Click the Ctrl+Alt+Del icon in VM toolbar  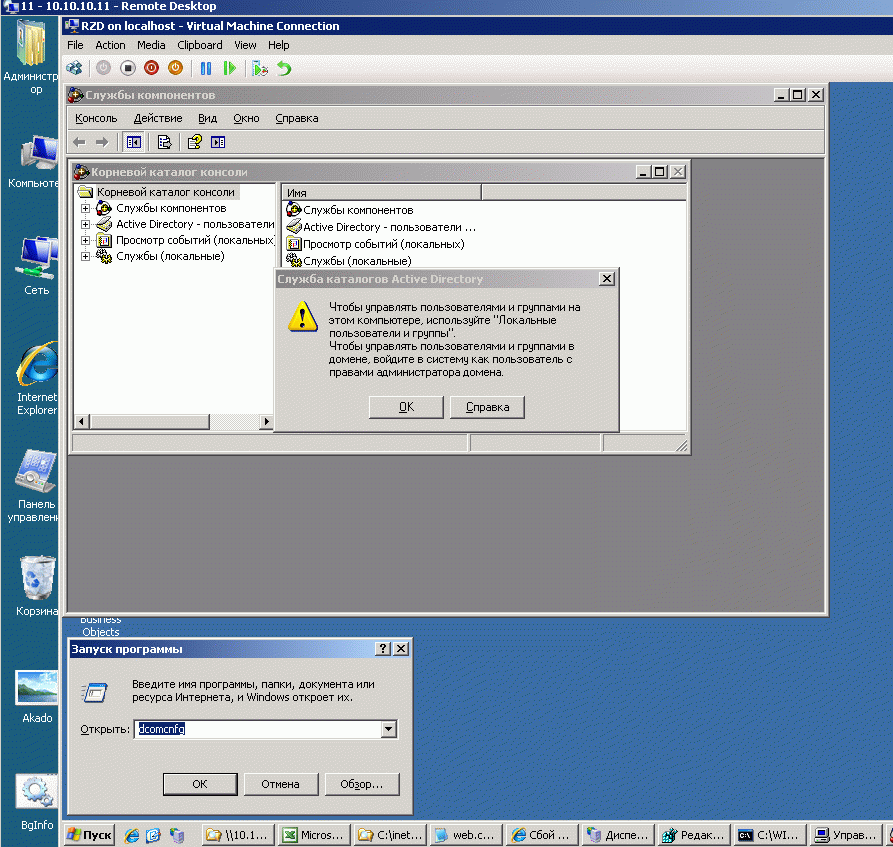click(x=75, y=68)
